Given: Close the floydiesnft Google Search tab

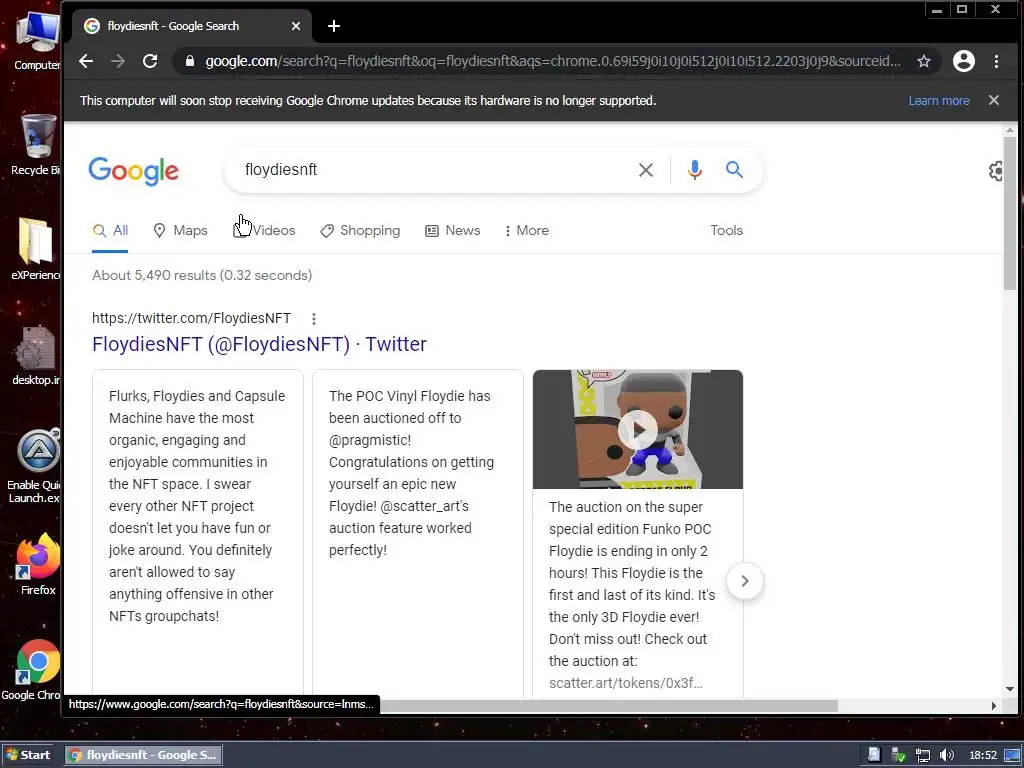Looking at the screenshot, I should coord(296,26).
